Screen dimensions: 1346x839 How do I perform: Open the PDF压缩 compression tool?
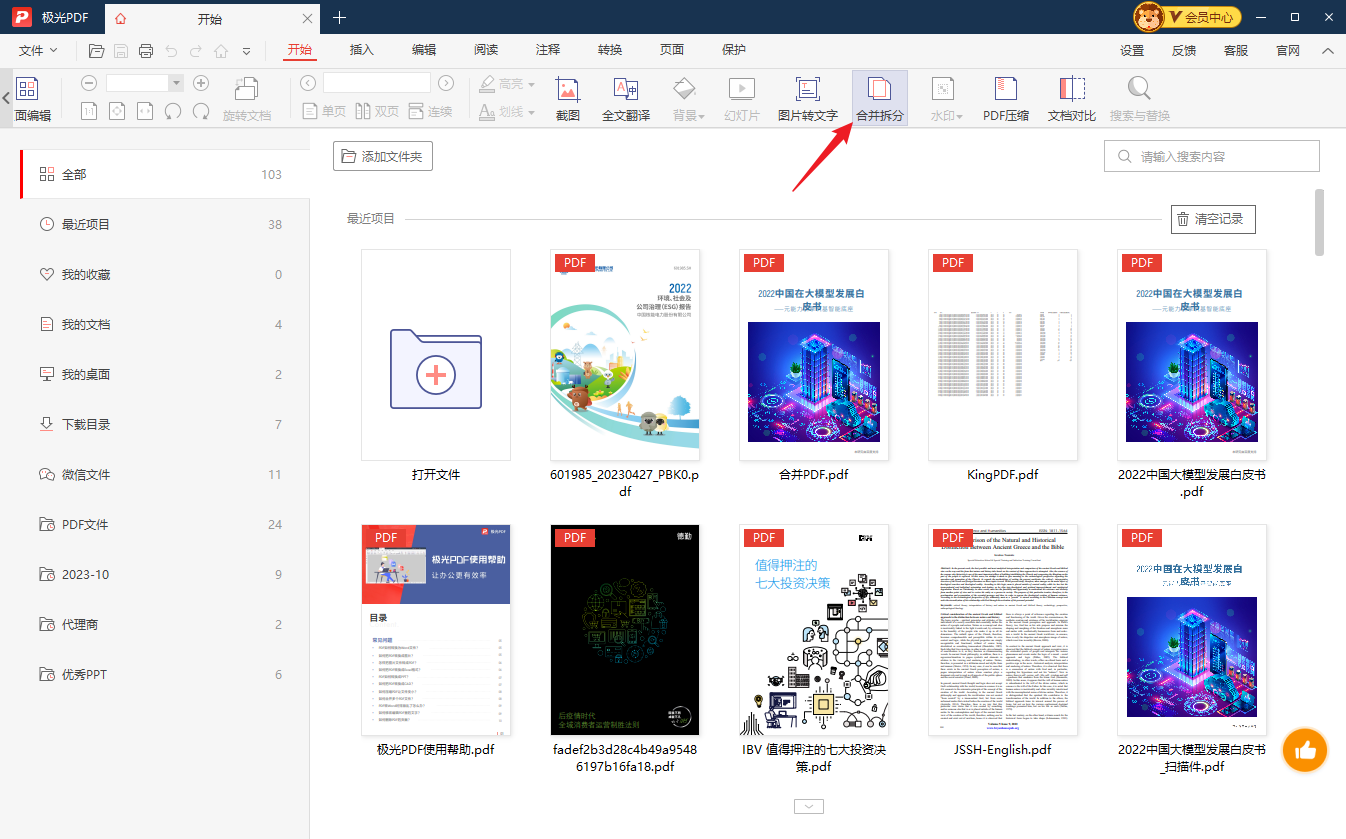[x=1005, y=99]
